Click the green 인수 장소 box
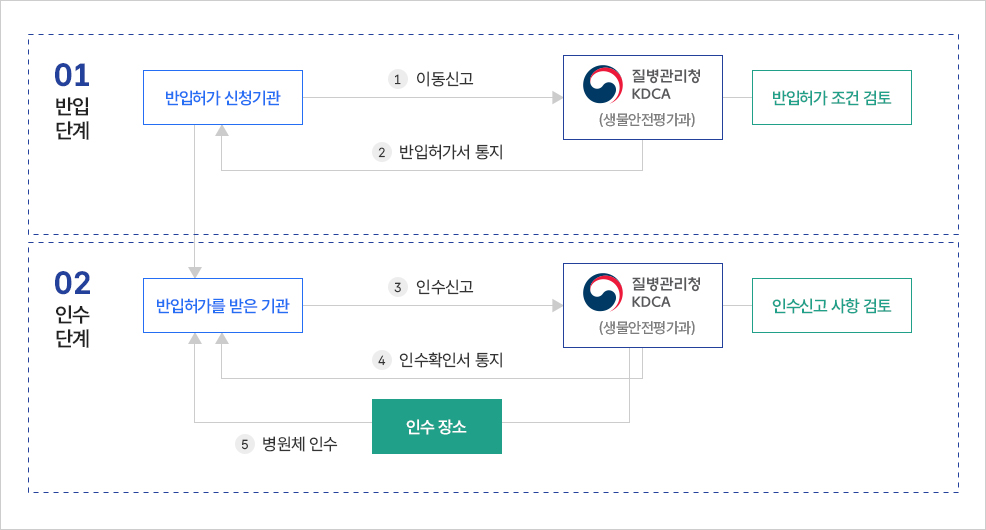This screenshot has width=986, height=530. click(x=436, y=427)
